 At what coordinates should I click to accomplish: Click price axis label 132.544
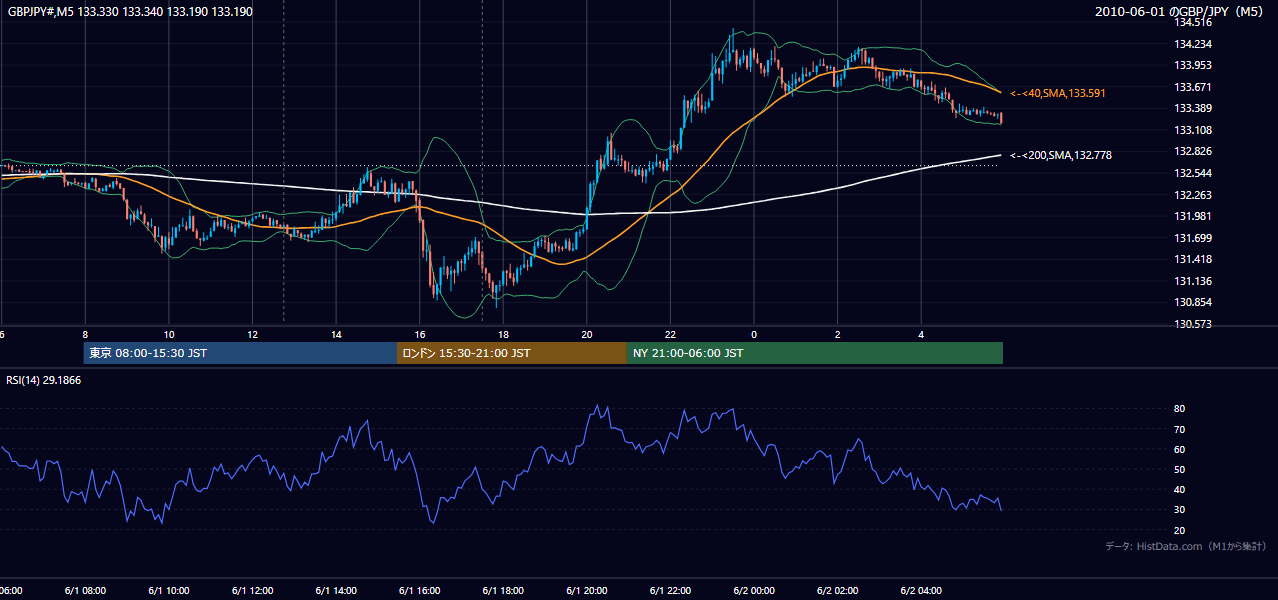tap(1193, 173)
